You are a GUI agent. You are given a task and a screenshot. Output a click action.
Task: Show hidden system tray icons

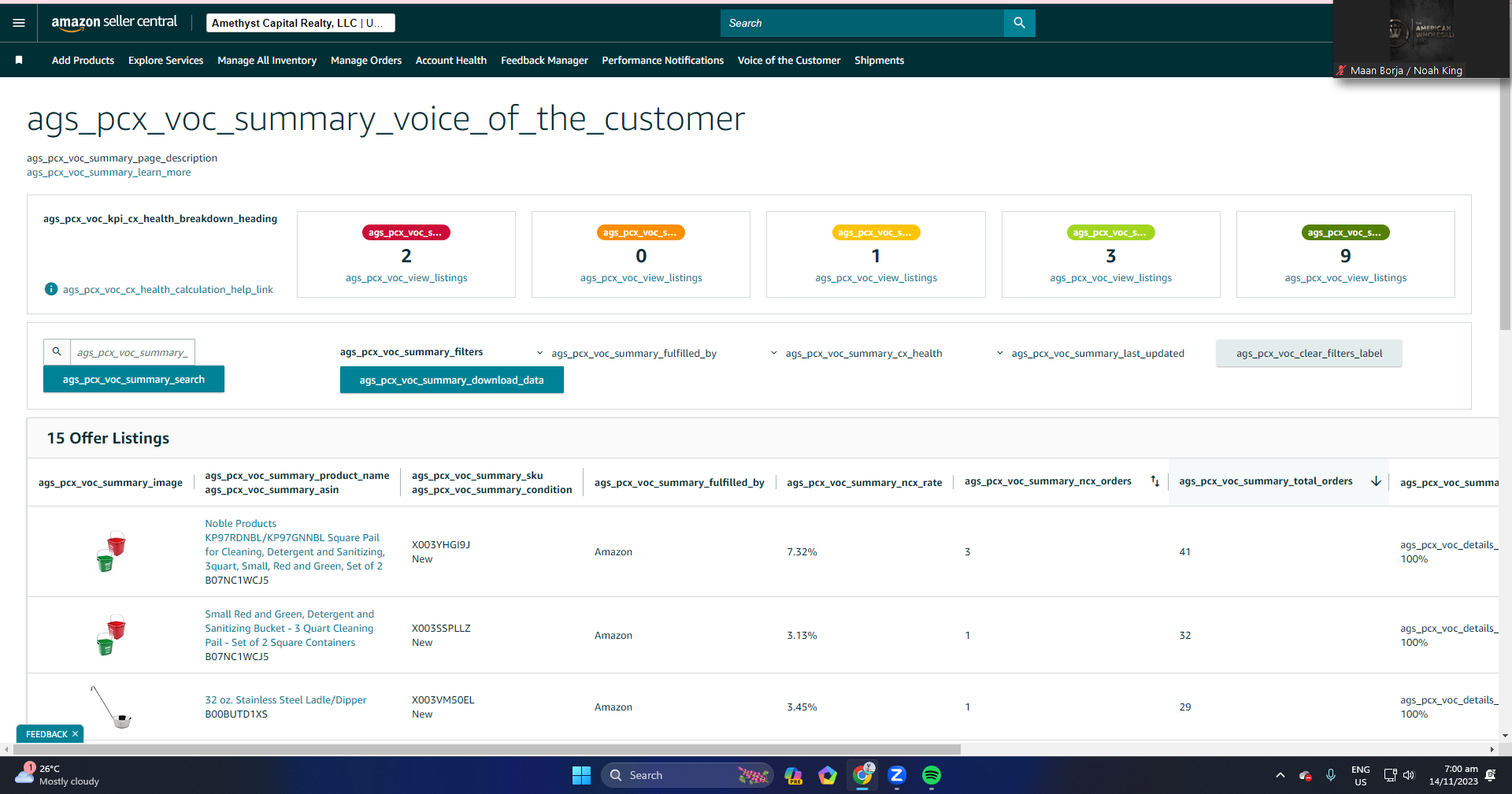point(1280,776)
